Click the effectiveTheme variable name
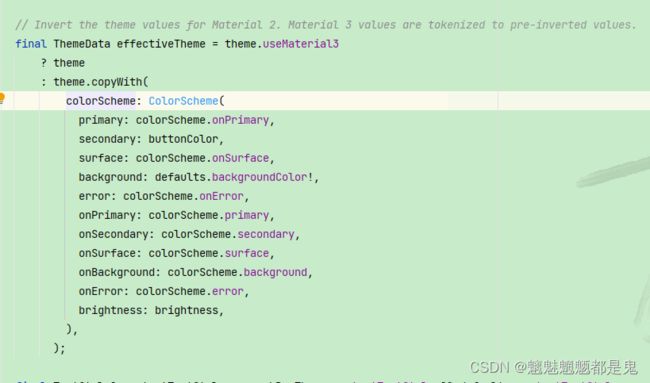650x383 pixels. [x=161, y=44]
